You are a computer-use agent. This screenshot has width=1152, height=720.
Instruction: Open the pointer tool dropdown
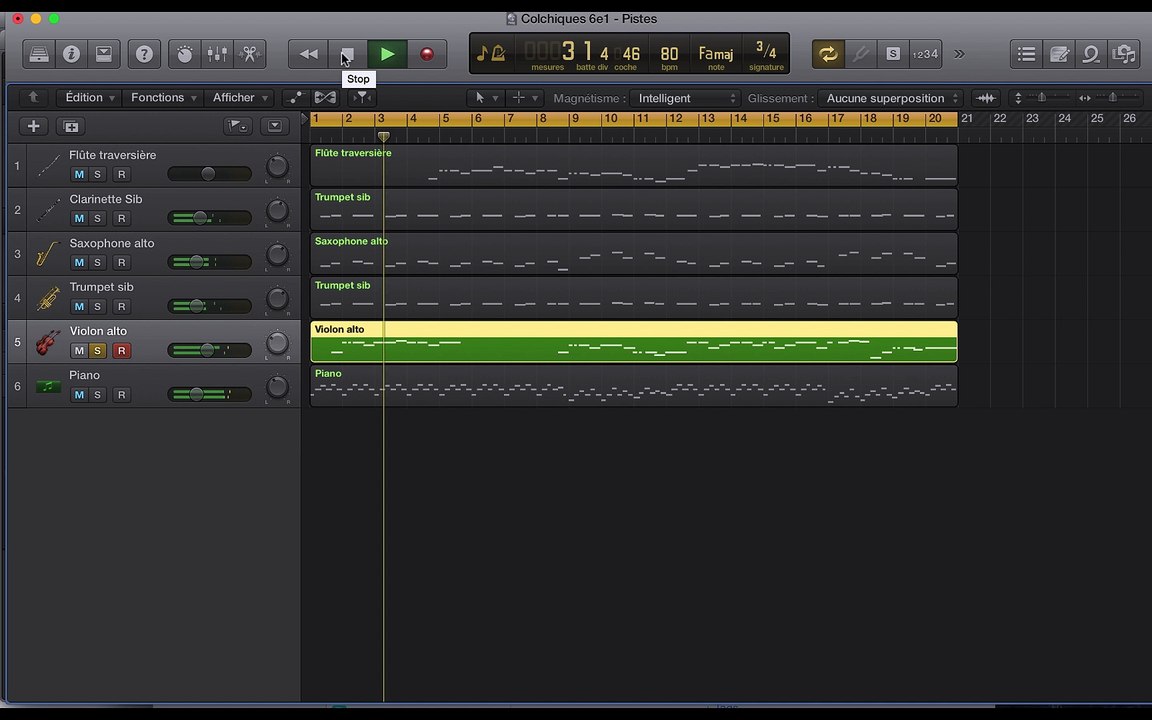tap(486, 98)
